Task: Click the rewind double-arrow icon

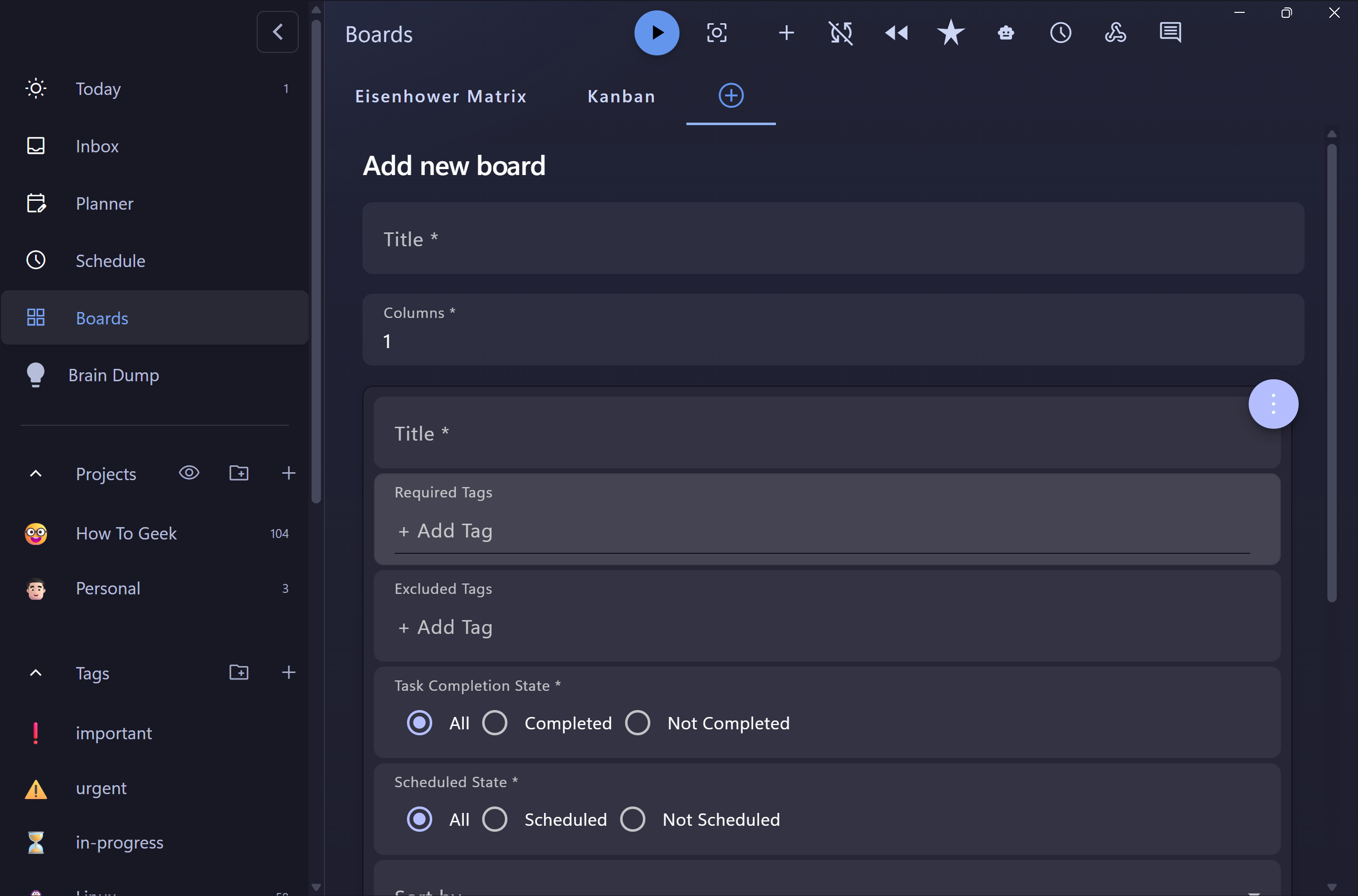Action: click(896, 33)
